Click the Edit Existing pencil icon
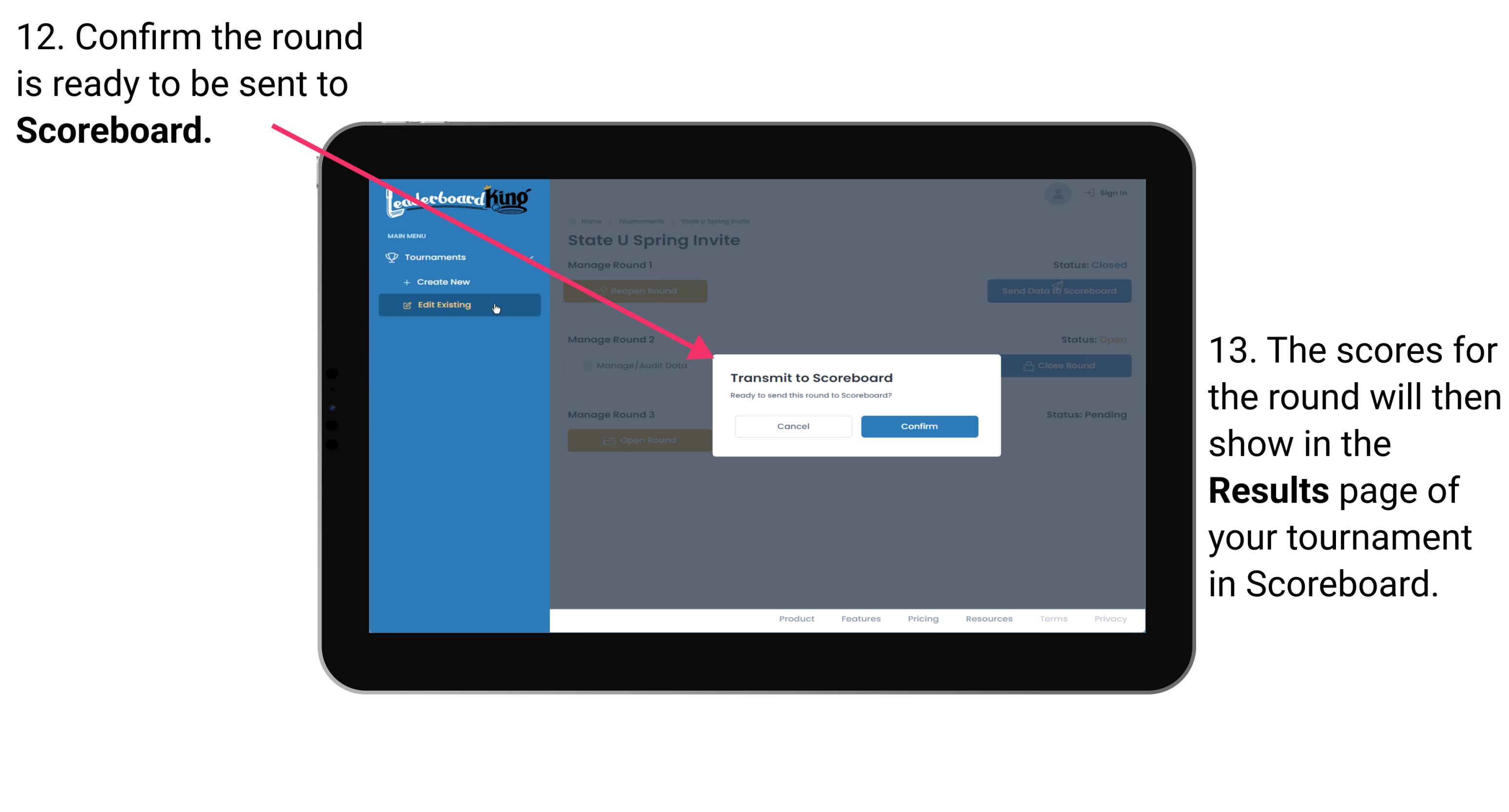 pos(407,305)
